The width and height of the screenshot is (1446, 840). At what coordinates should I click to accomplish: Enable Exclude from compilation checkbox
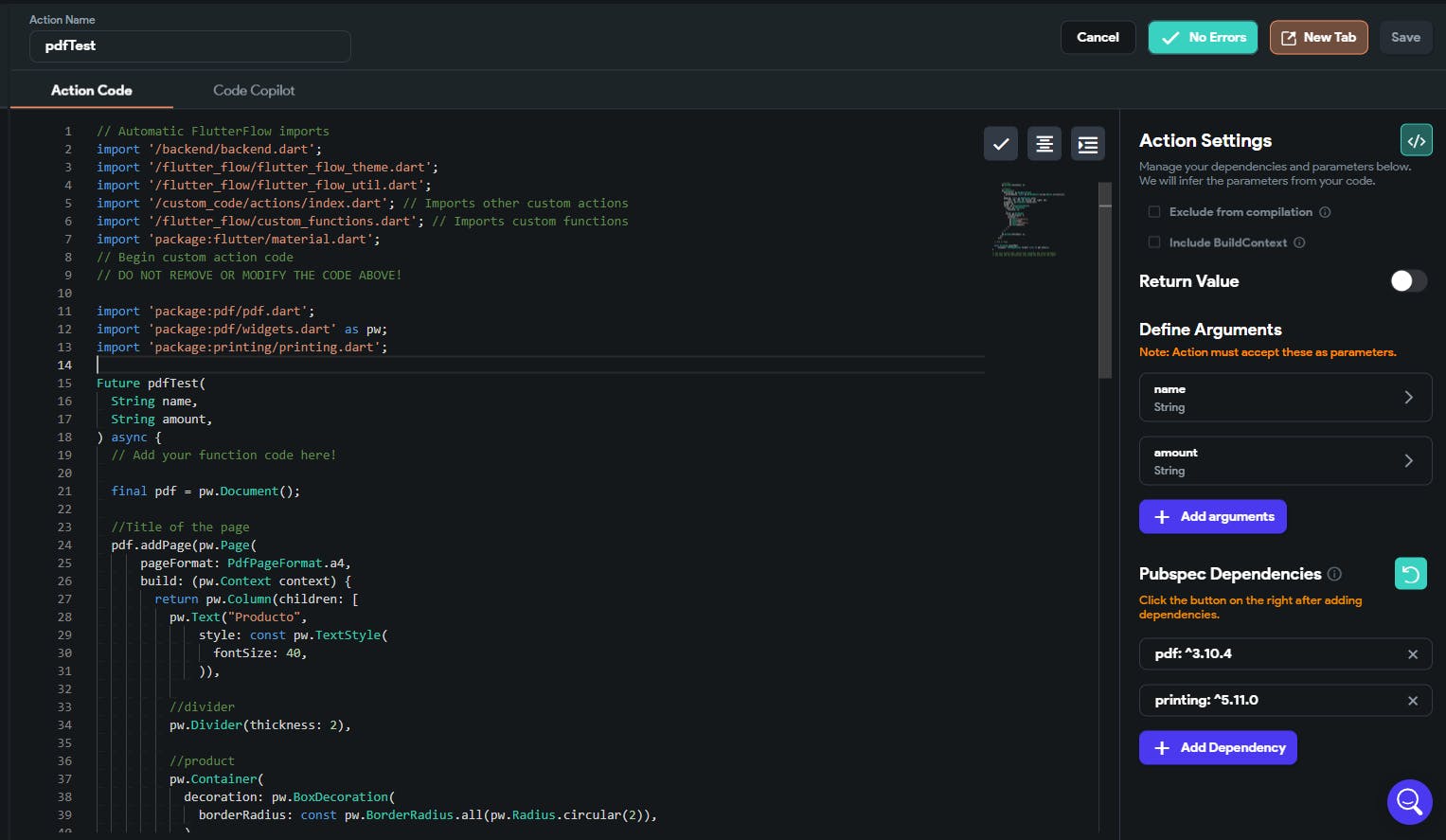(x=1153, y=212)
